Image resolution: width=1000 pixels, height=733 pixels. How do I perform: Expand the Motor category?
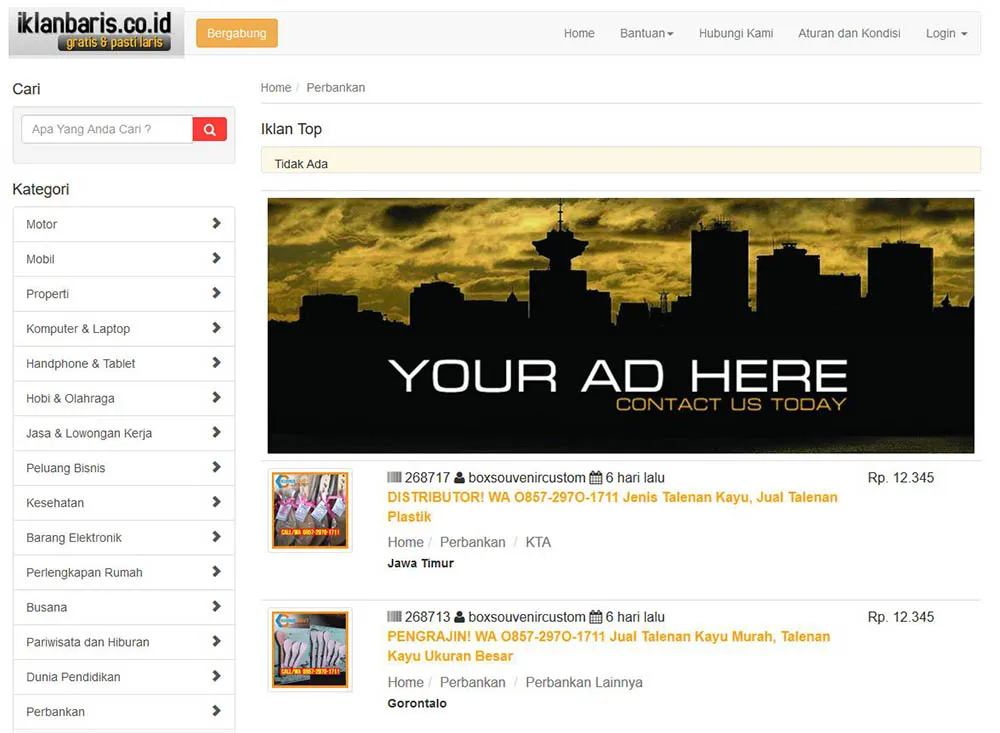click(123, 224)
